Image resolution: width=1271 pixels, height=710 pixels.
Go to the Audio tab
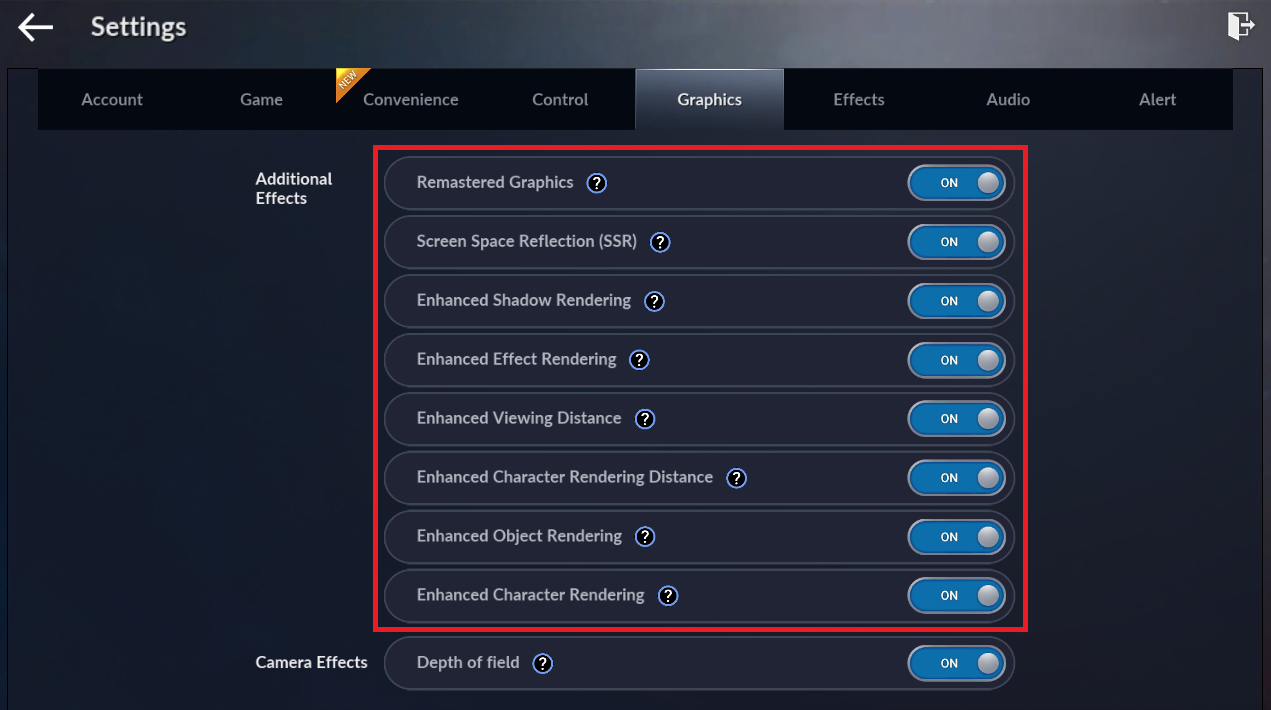(x=1008, y=100)
